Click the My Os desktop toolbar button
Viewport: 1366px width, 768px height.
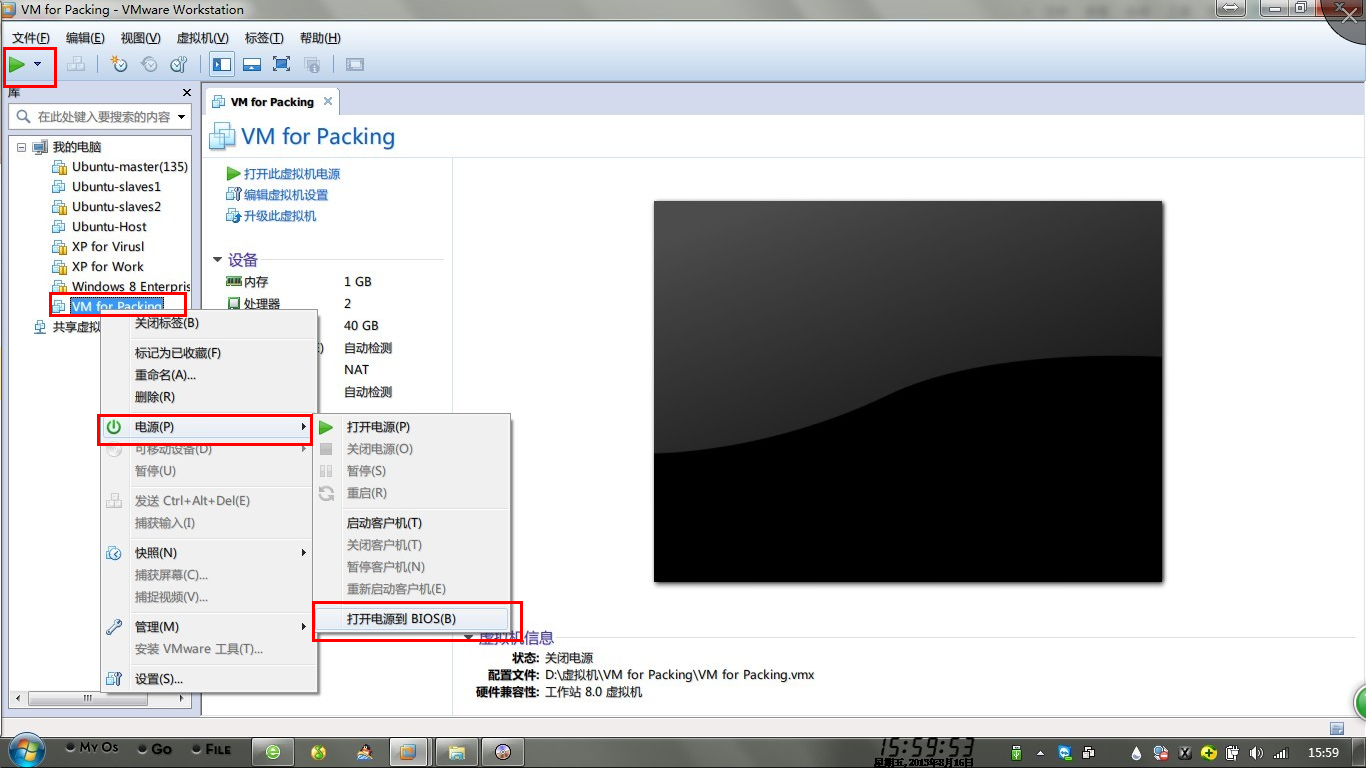(92, 748)
